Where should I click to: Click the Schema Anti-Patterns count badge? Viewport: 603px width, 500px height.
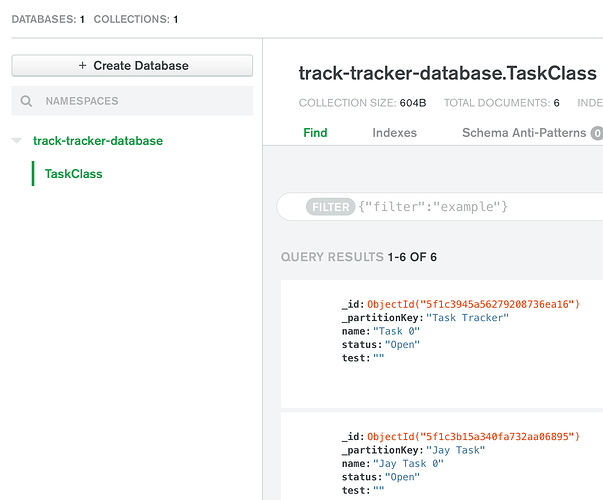point(597,133)
